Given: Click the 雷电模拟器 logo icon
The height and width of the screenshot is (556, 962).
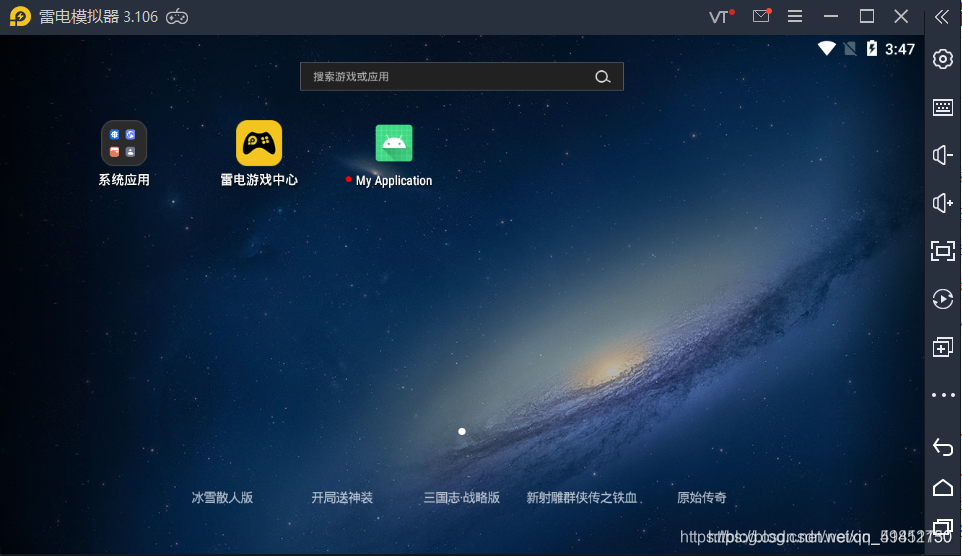Looking at the screenshot, I should pos(20,17).
